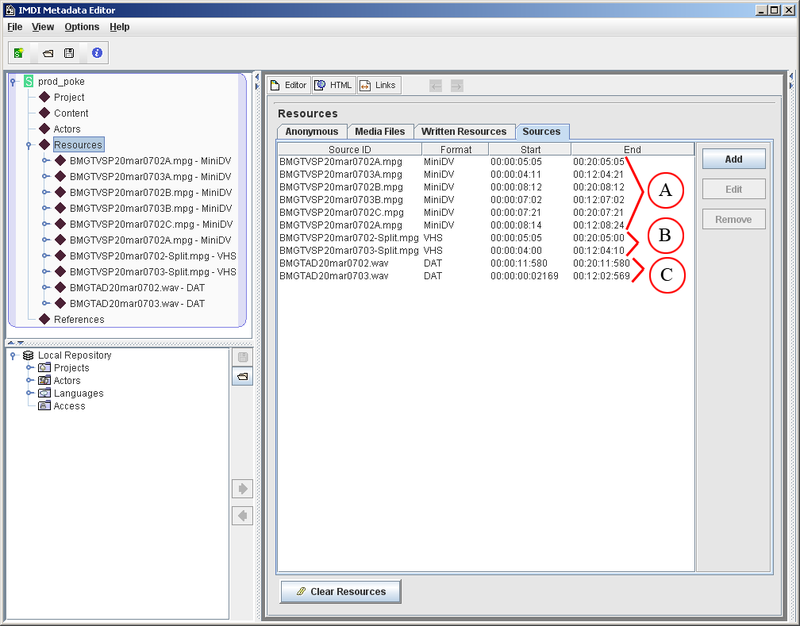The width and height of the screenshot is (800, 626).
Task: Click the new session icon in toolbar
Action: click(x=20, y=52)
